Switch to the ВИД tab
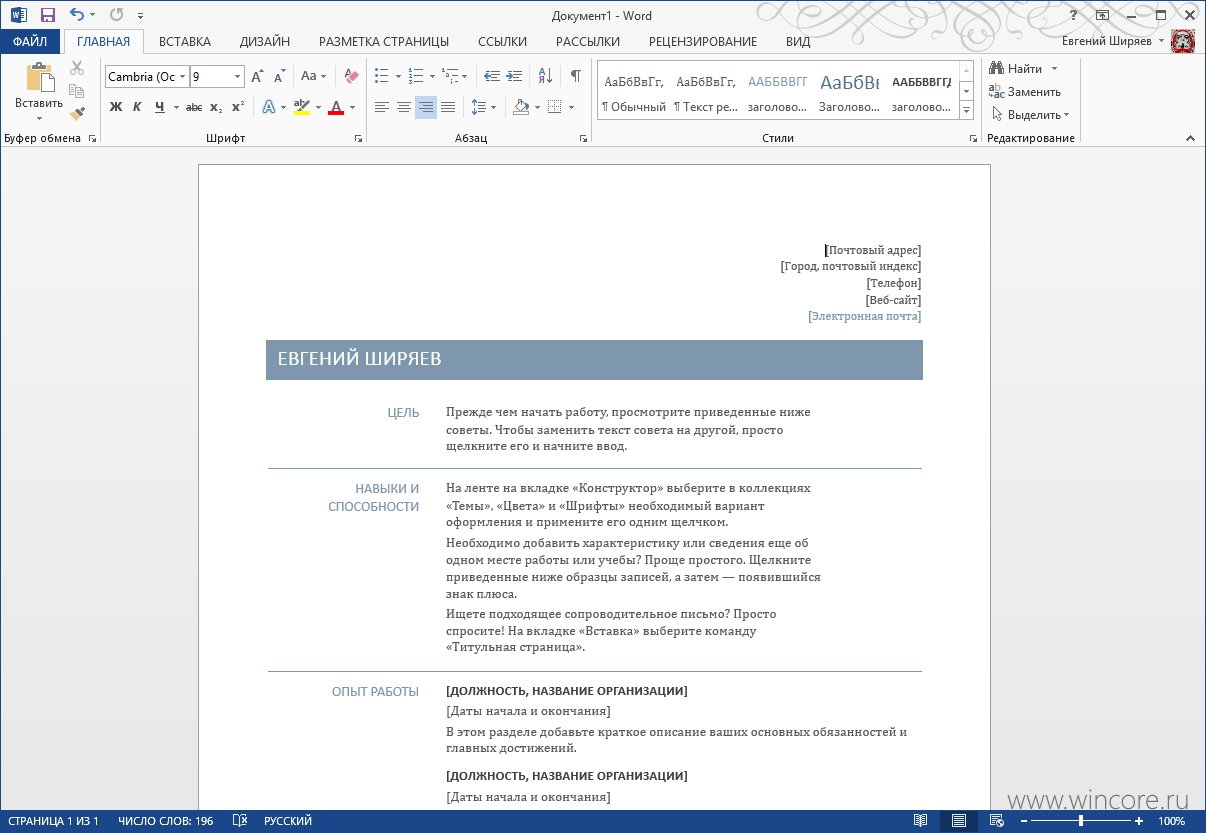Screen dimensions: 1206x833 tap(798, 42)
